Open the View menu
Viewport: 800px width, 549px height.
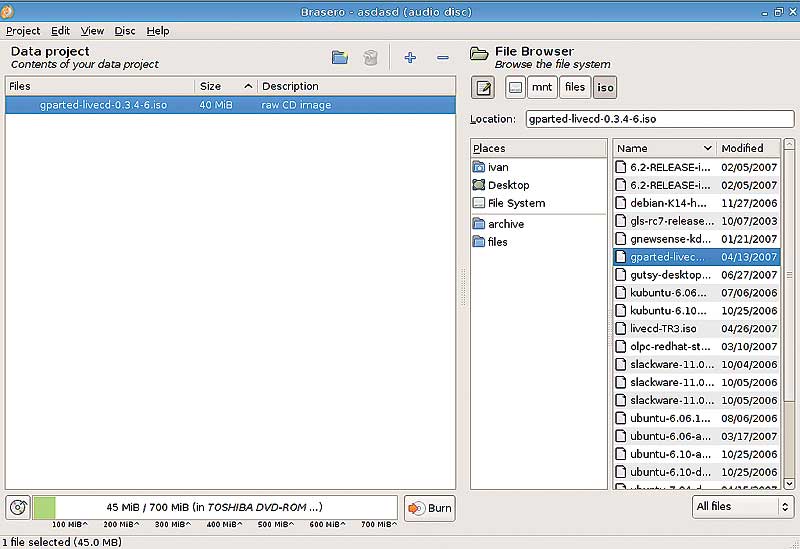point(92,31)
